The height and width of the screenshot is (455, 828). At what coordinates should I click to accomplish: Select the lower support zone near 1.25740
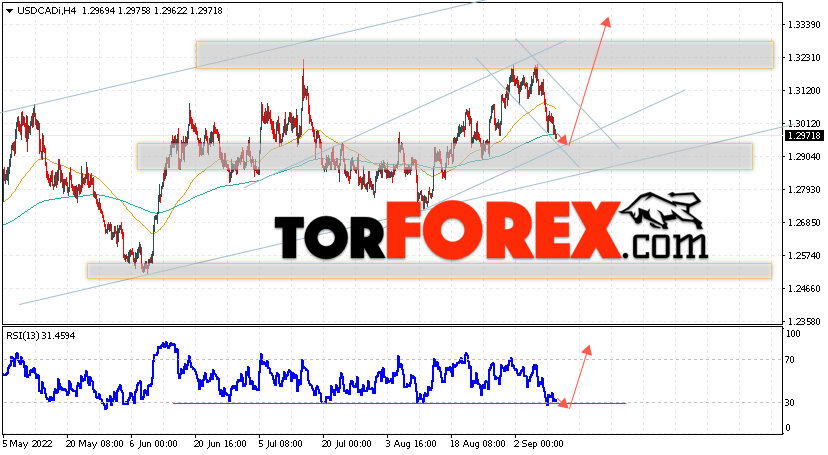coord(429,271)
